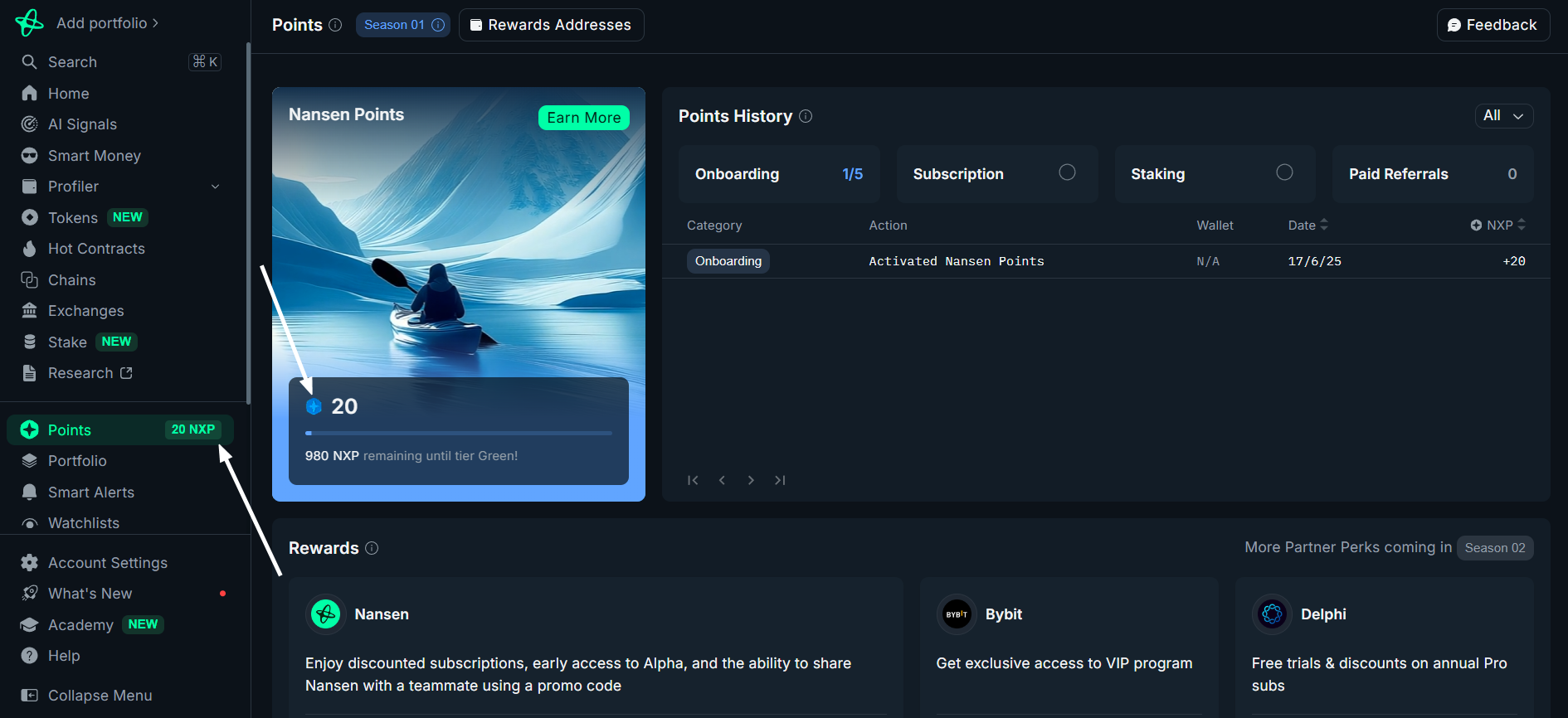The image size is (1568, 718).
Task: Go to Hot Contracts page
Action: (96, 249)
